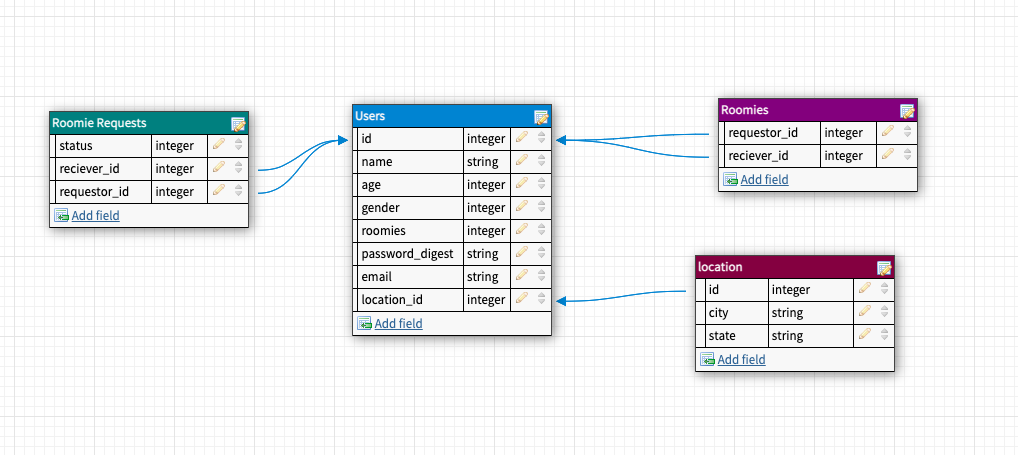Click 'requestor_id' in Roomie Requests table
The width and height of the screenshot is (1018, 455).
pyautogui.click(x=94, y=191)
